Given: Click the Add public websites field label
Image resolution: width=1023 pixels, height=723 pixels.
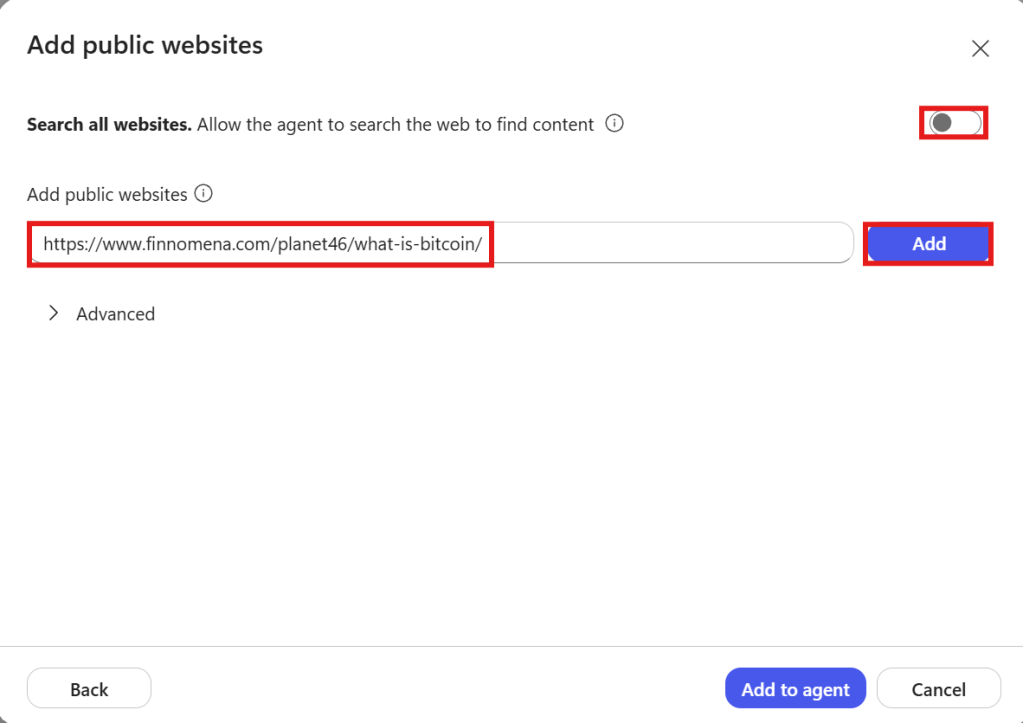Looking at the screenshot, I should click(107, 194).
